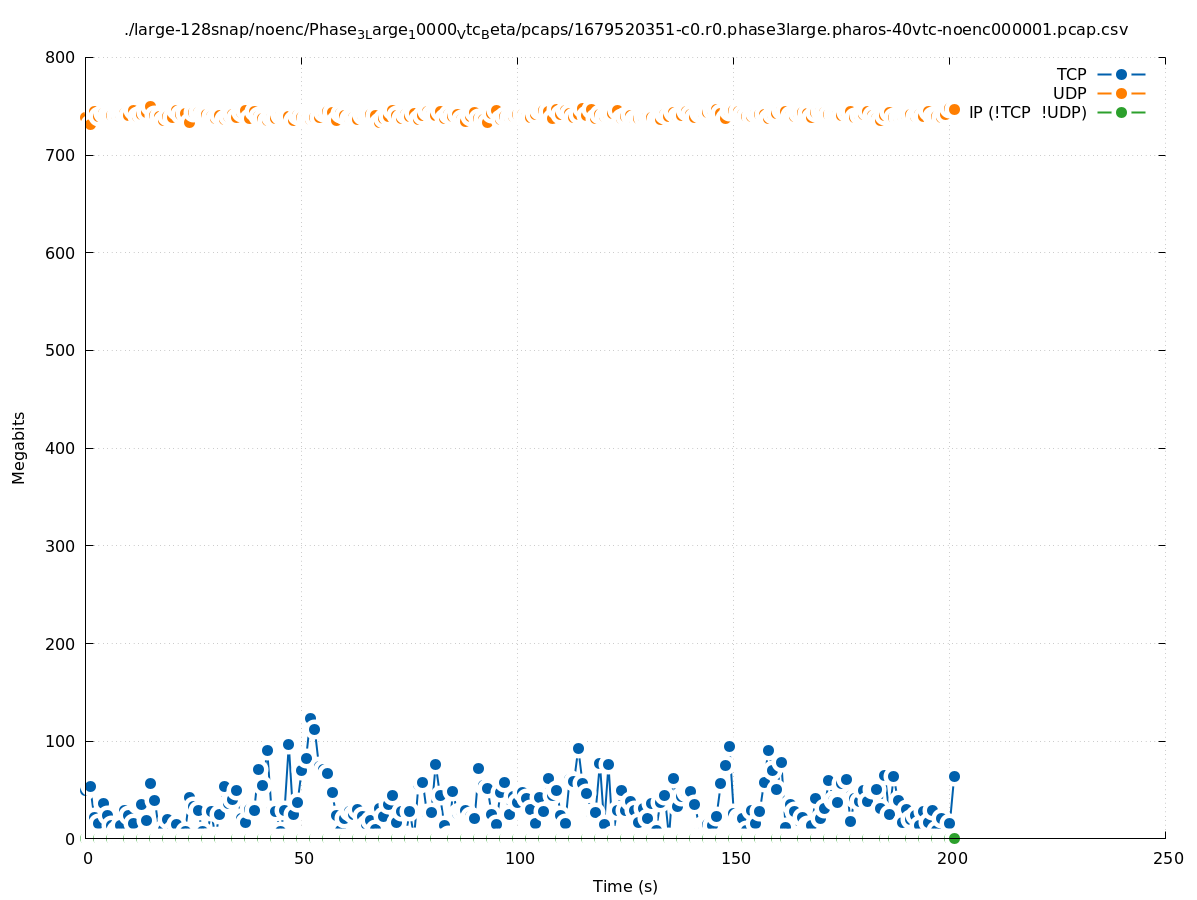Screen dimensions: 1197x900
Task: Click the 400 tick label on y-axis
Action: (x=60, y=448)
